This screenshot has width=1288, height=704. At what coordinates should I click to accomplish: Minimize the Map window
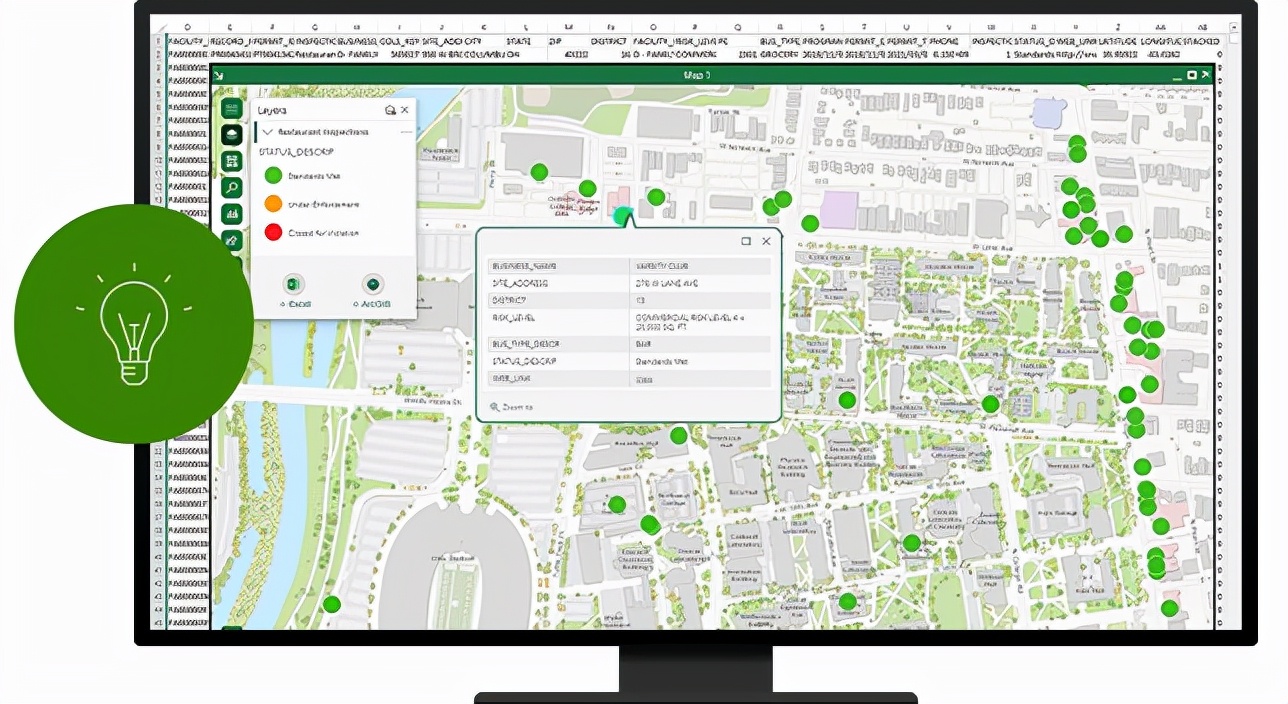coord(1177,79)
